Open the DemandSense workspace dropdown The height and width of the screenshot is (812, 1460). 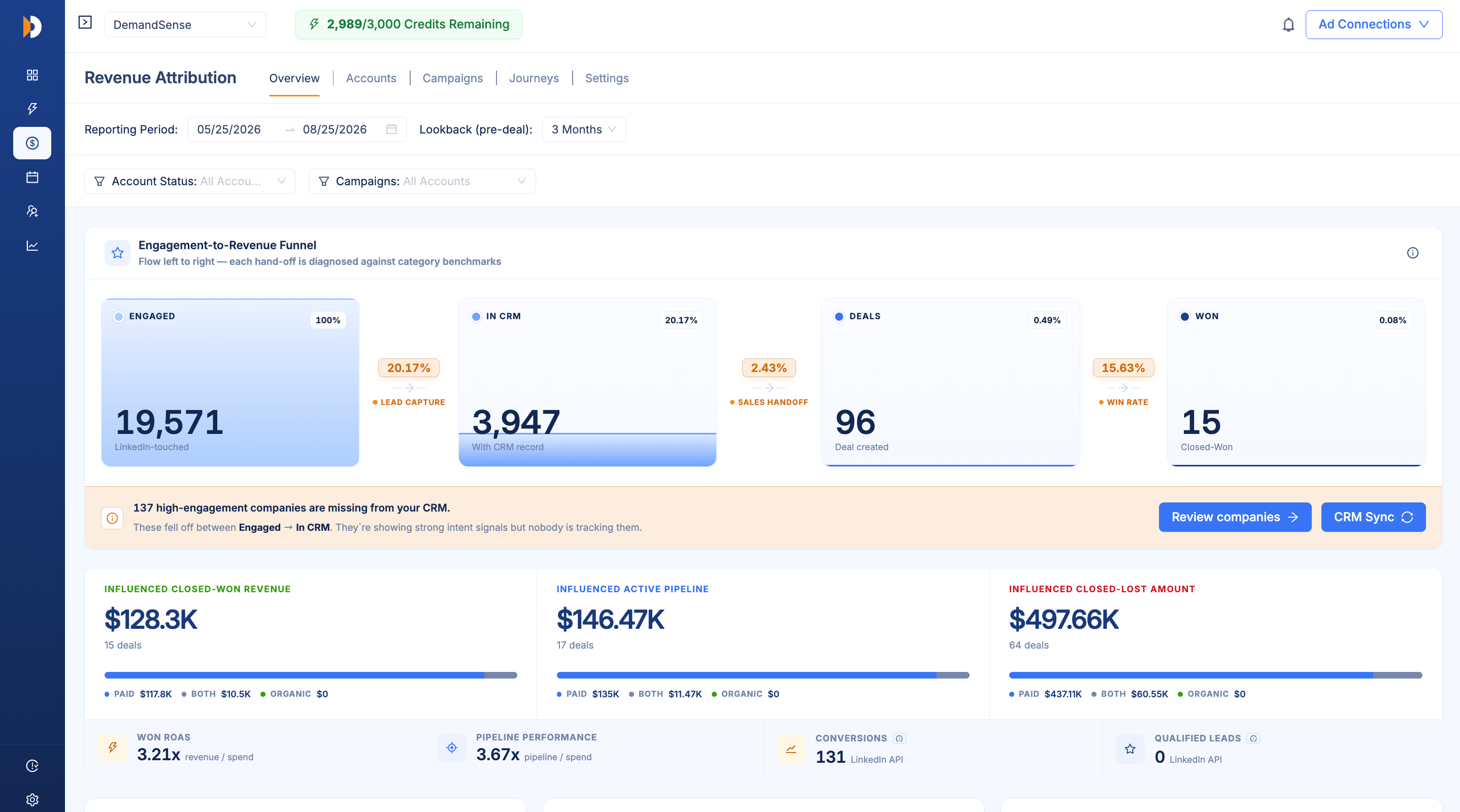185,25
